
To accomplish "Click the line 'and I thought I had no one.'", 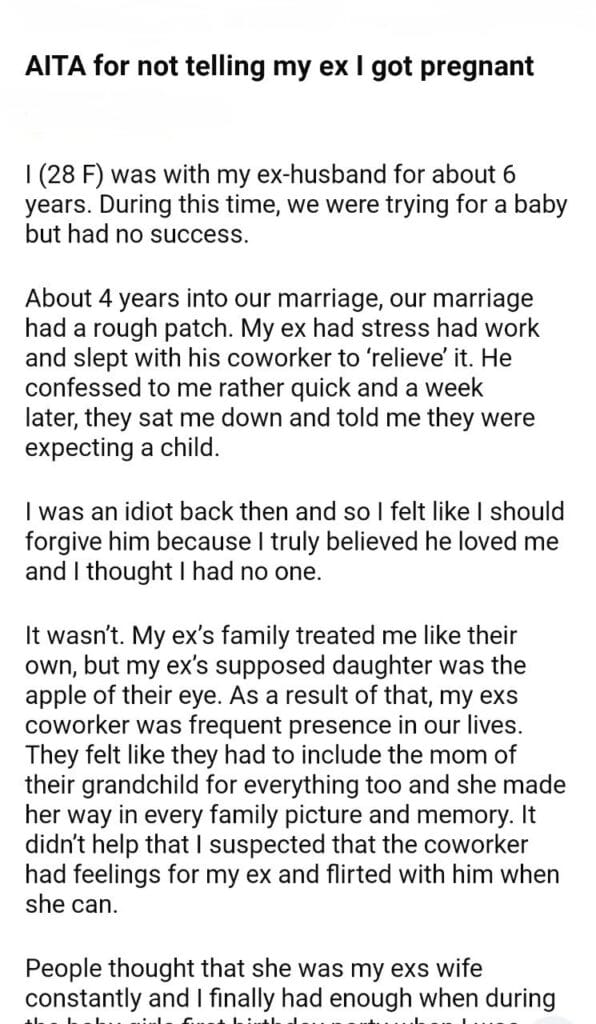I will [x=173, y=571].
